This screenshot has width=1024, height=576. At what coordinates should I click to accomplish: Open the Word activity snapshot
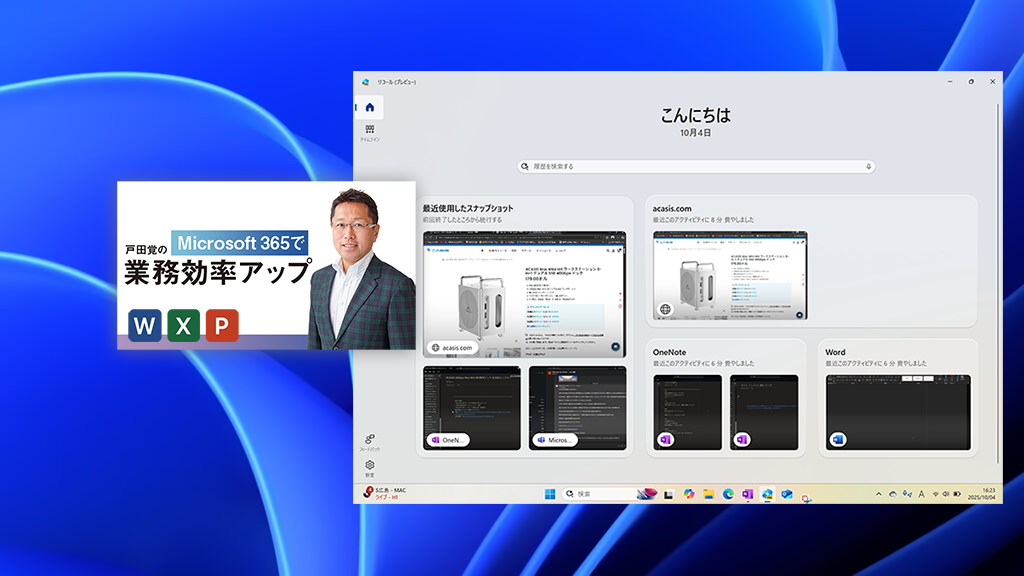pyautogui.click(x=896, y=412)
